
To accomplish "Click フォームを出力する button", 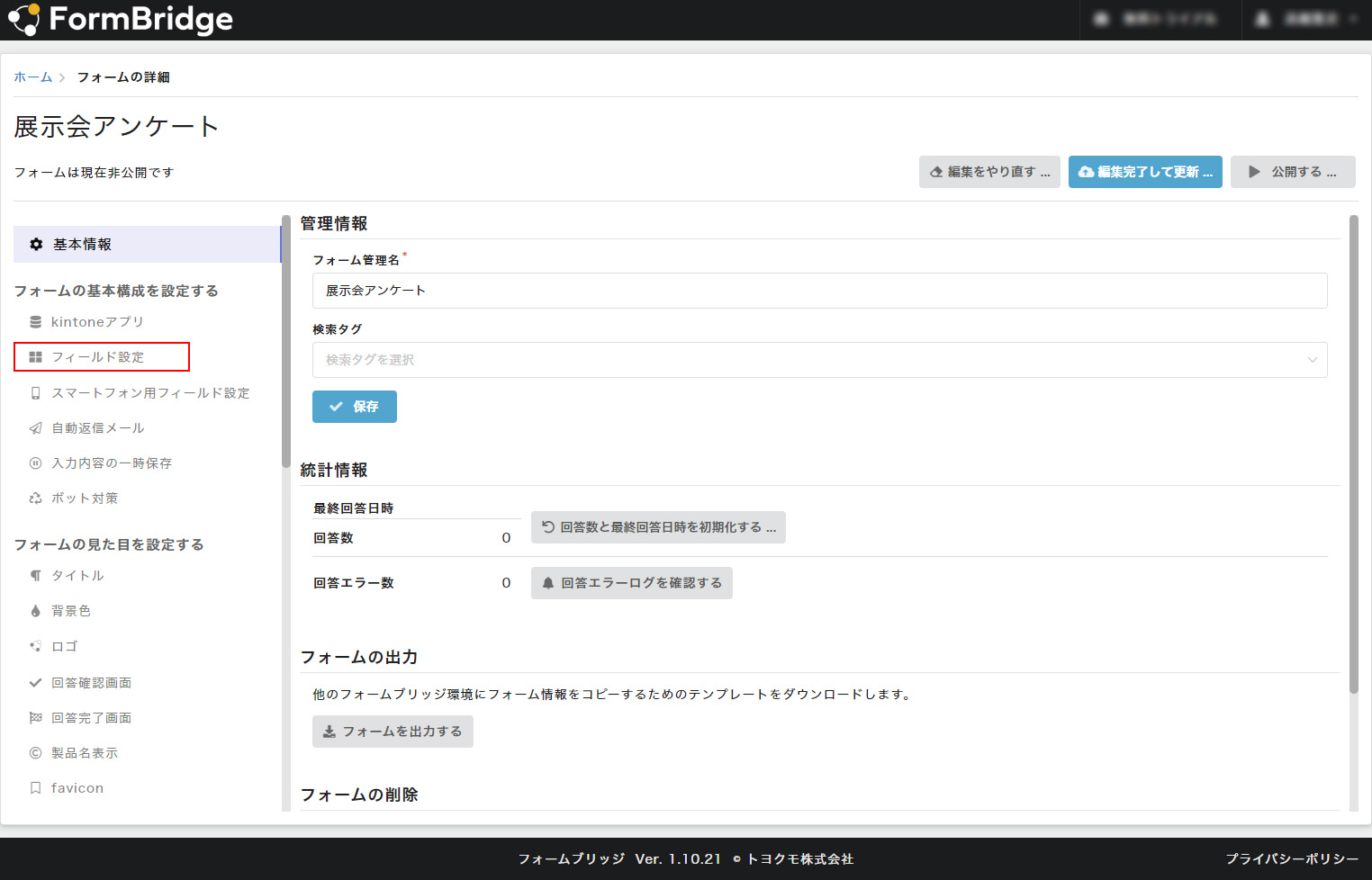I will tap(393, 732).
